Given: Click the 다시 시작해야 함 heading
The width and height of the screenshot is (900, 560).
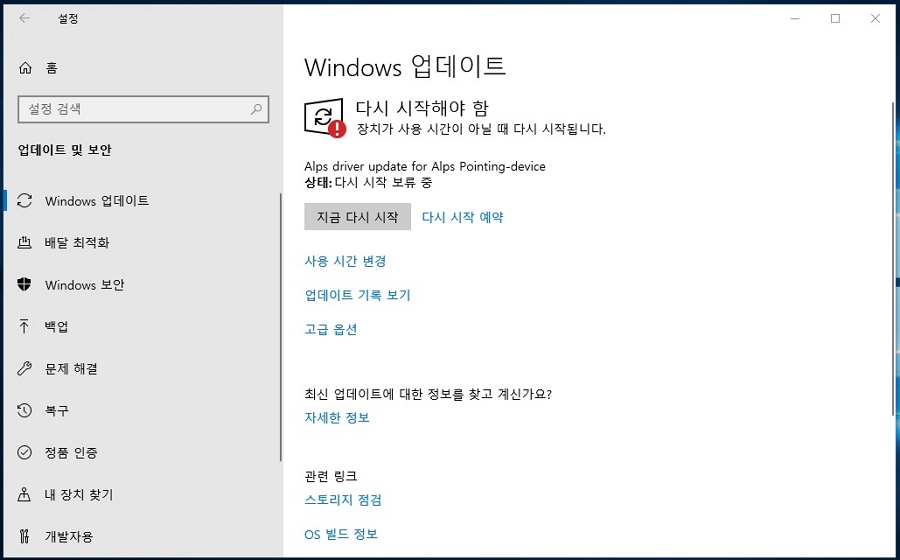Looking at the screenshot, I should pyautogui.click(x=422, y=108).
